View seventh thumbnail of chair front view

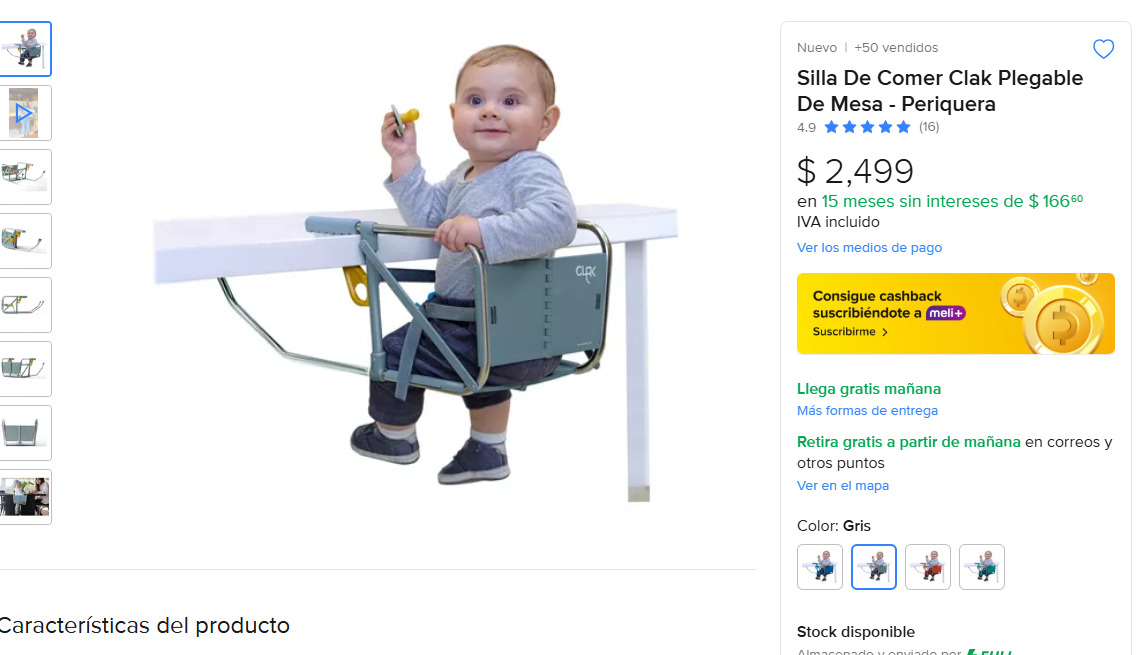[25, 433]
